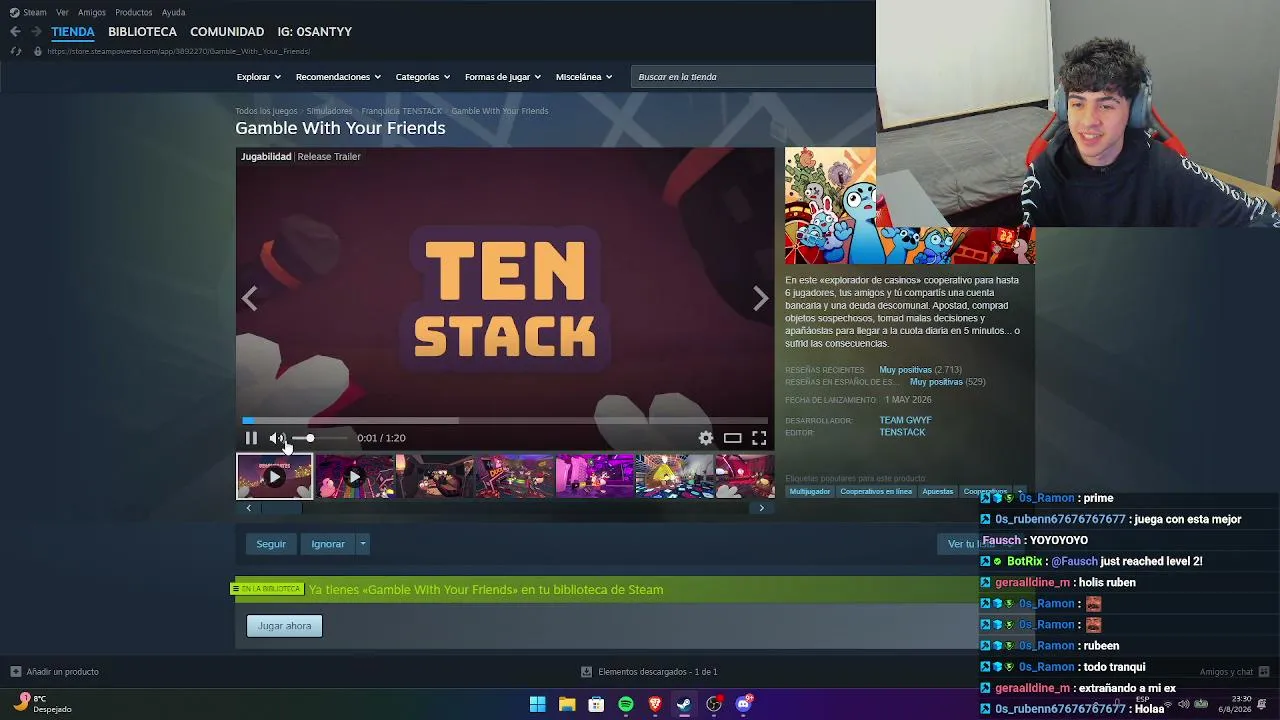Click the Jugar ahora button
Image resolution: width=1280 pixels, height=720 pixels.
coord(285,626)
